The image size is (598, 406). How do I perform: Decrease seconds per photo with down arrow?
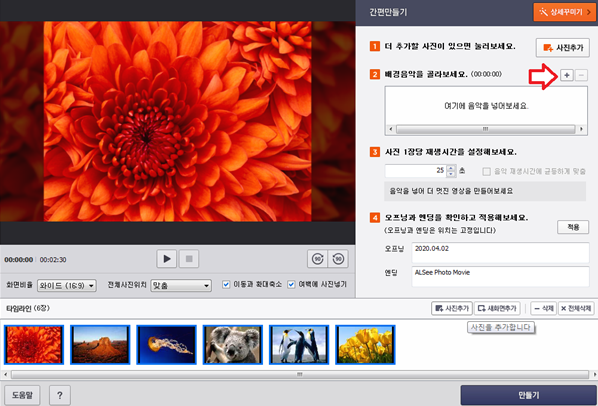(451, 173)
